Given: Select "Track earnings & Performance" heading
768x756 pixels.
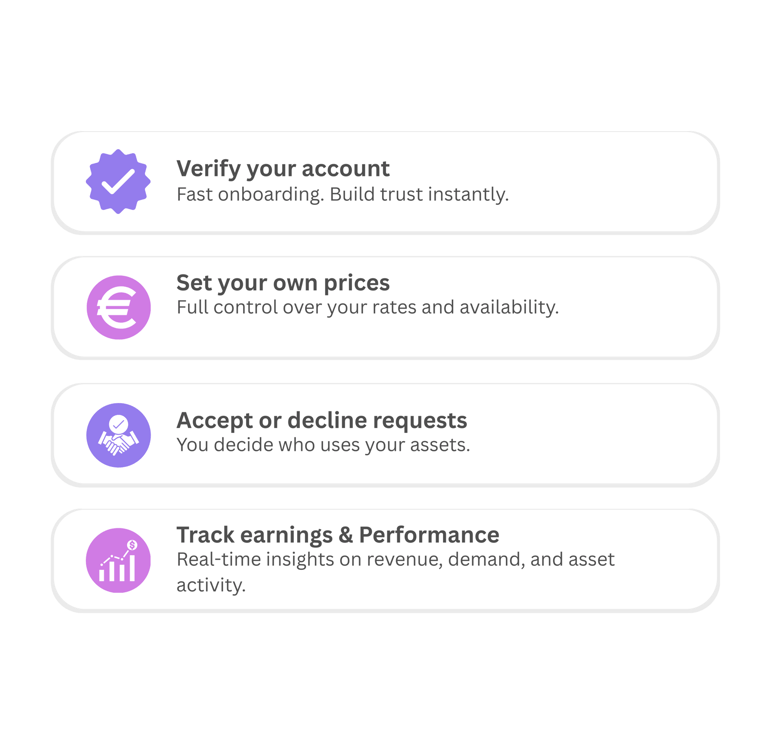Looking at the screenshot, I should coord(337,534).
